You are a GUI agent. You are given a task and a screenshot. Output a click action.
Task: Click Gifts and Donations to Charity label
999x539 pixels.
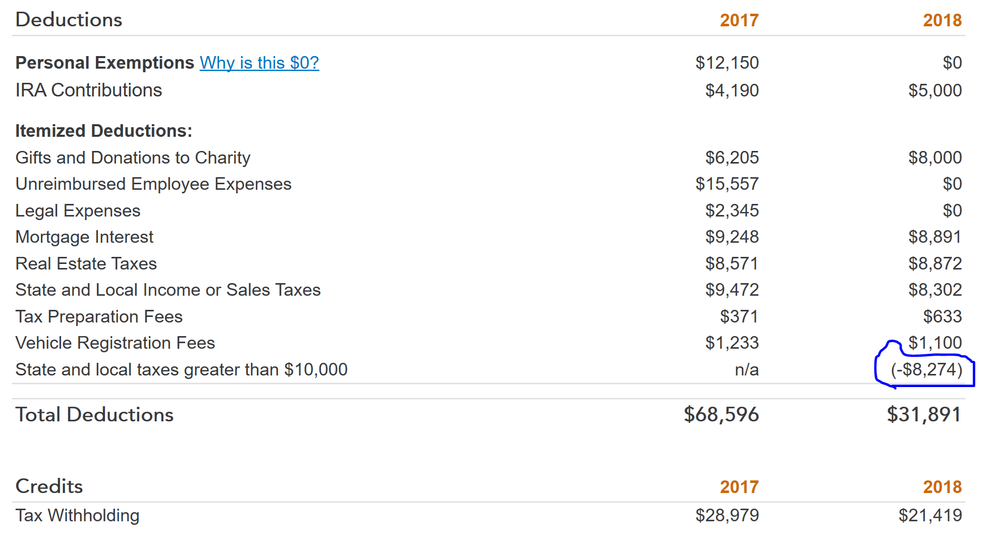[x=132, y=158]
